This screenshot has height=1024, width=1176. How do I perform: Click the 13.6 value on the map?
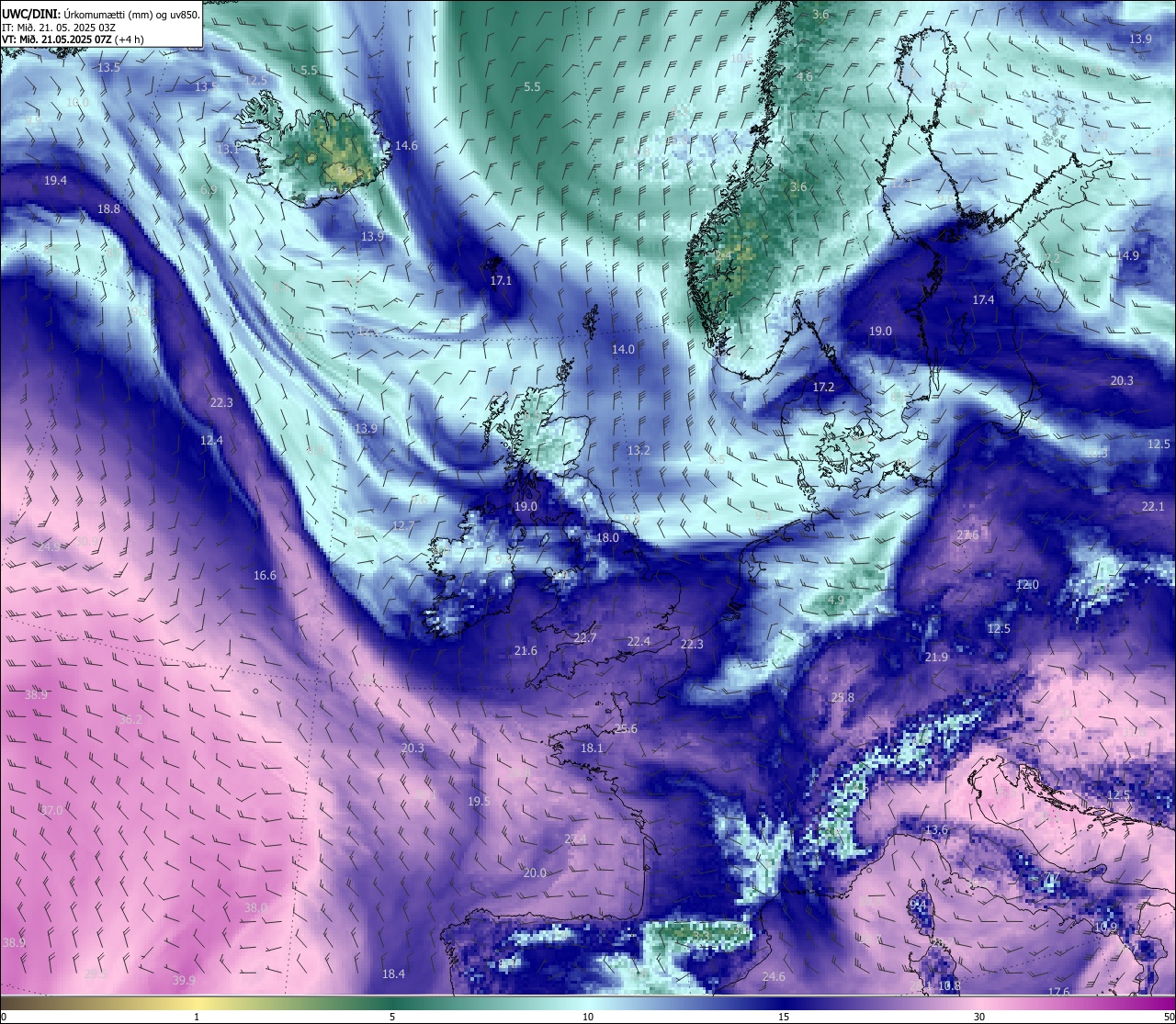tap(936, 830)
